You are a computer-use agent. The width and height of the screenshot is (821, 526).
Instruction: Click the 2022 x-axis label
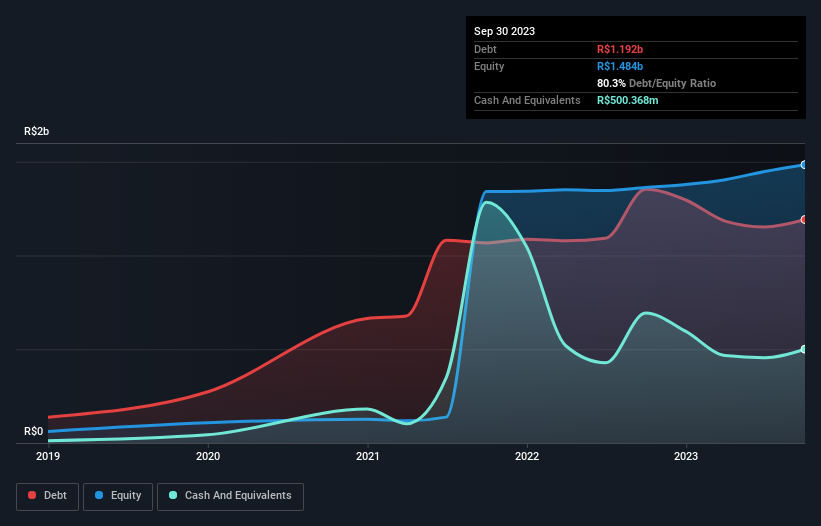pyautogui.click(x=527, y=456)
